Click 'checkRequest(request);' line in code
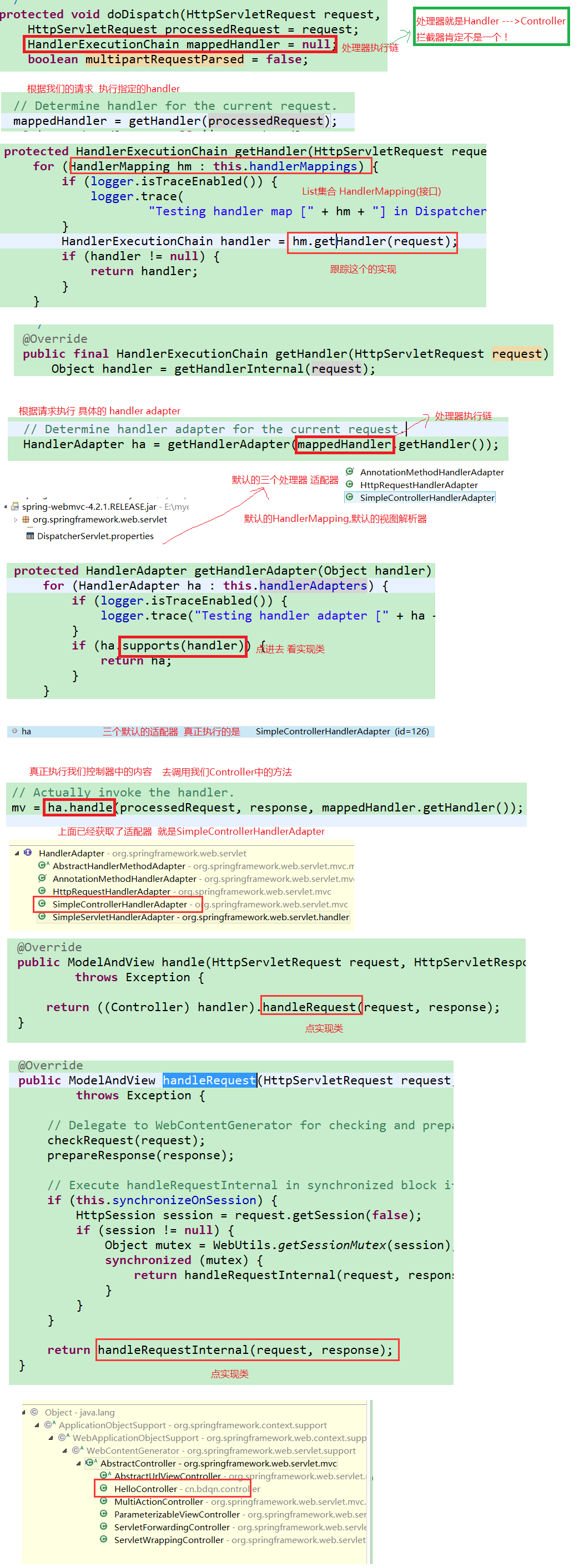 coord(126,1140)
